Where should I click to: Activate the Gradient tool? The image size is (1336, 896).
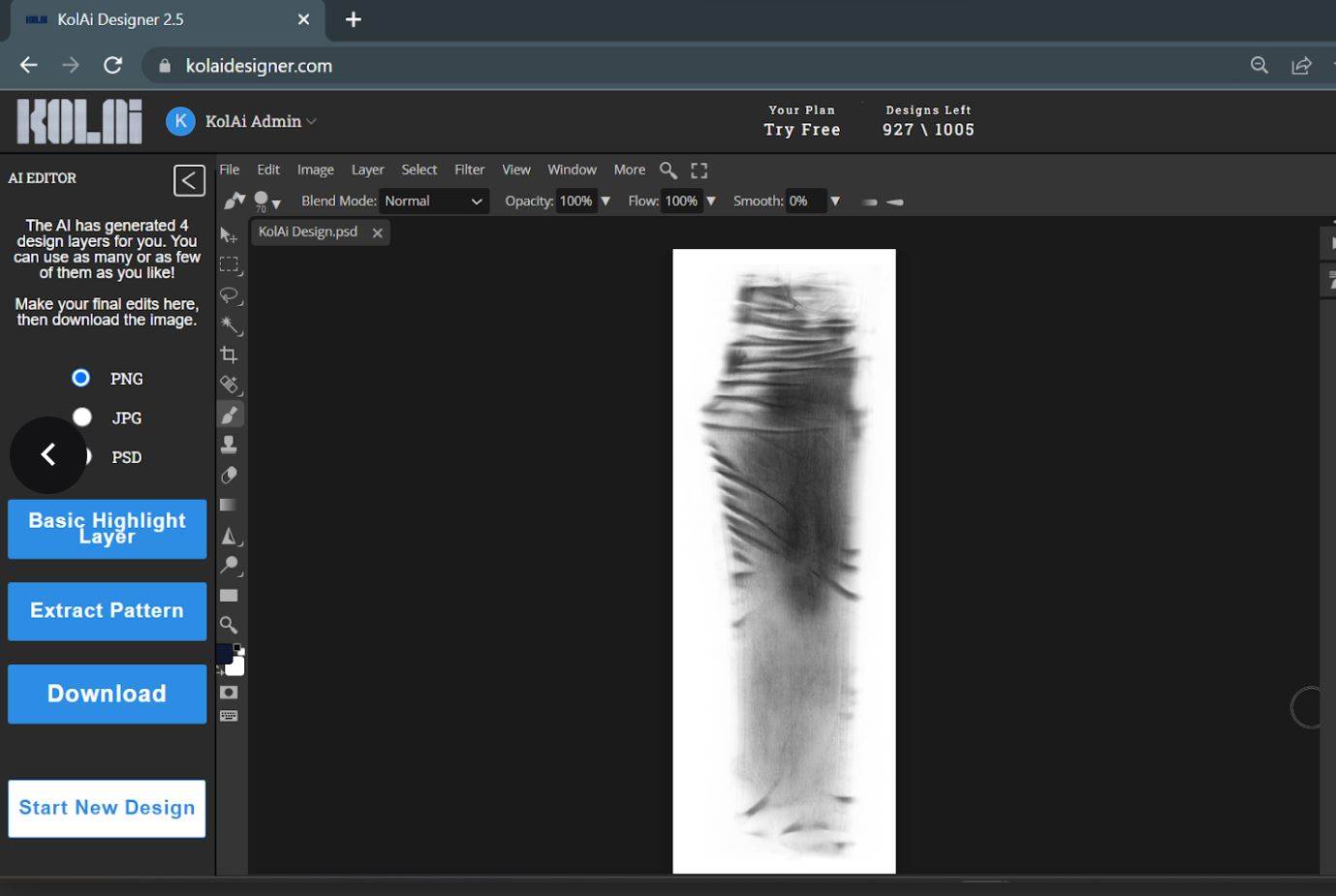click(x=229, y=505)
